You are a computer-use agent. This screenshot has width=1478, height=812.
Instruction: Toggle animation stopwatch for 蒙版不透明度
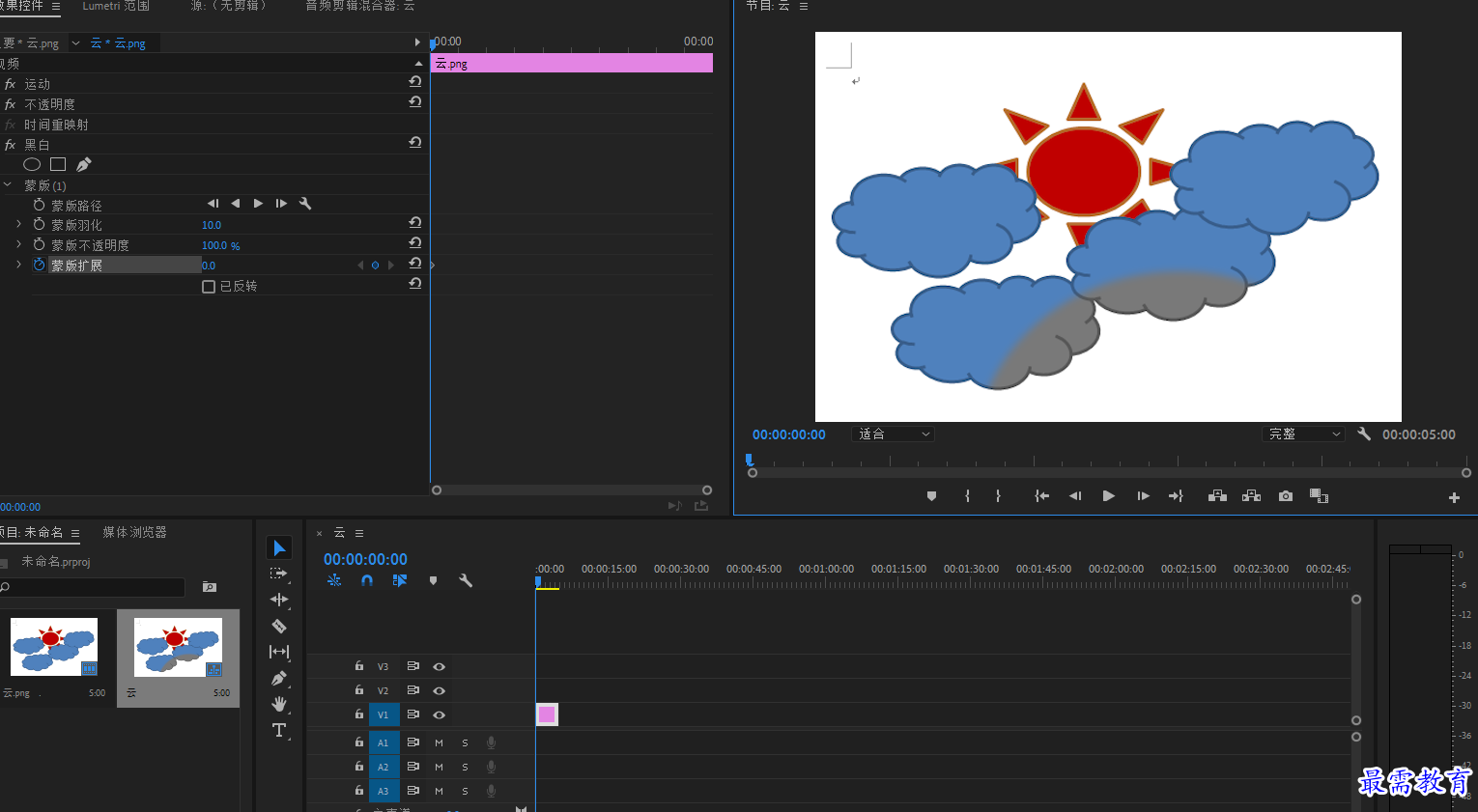(x=39, y=244)
